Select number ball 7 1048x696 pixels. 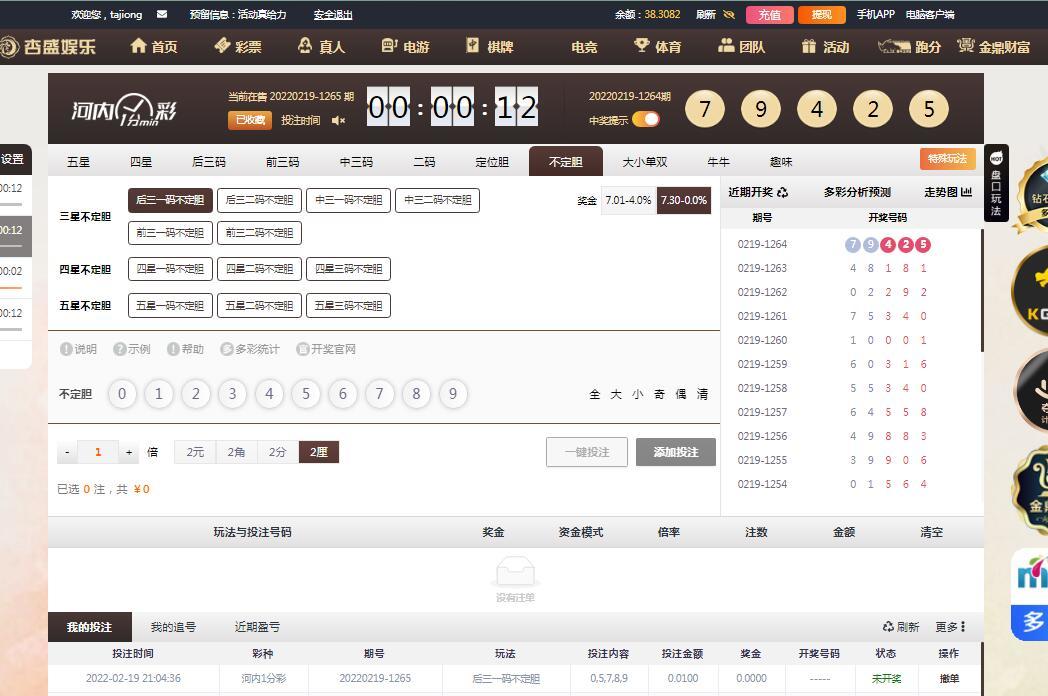pos(379,394)
